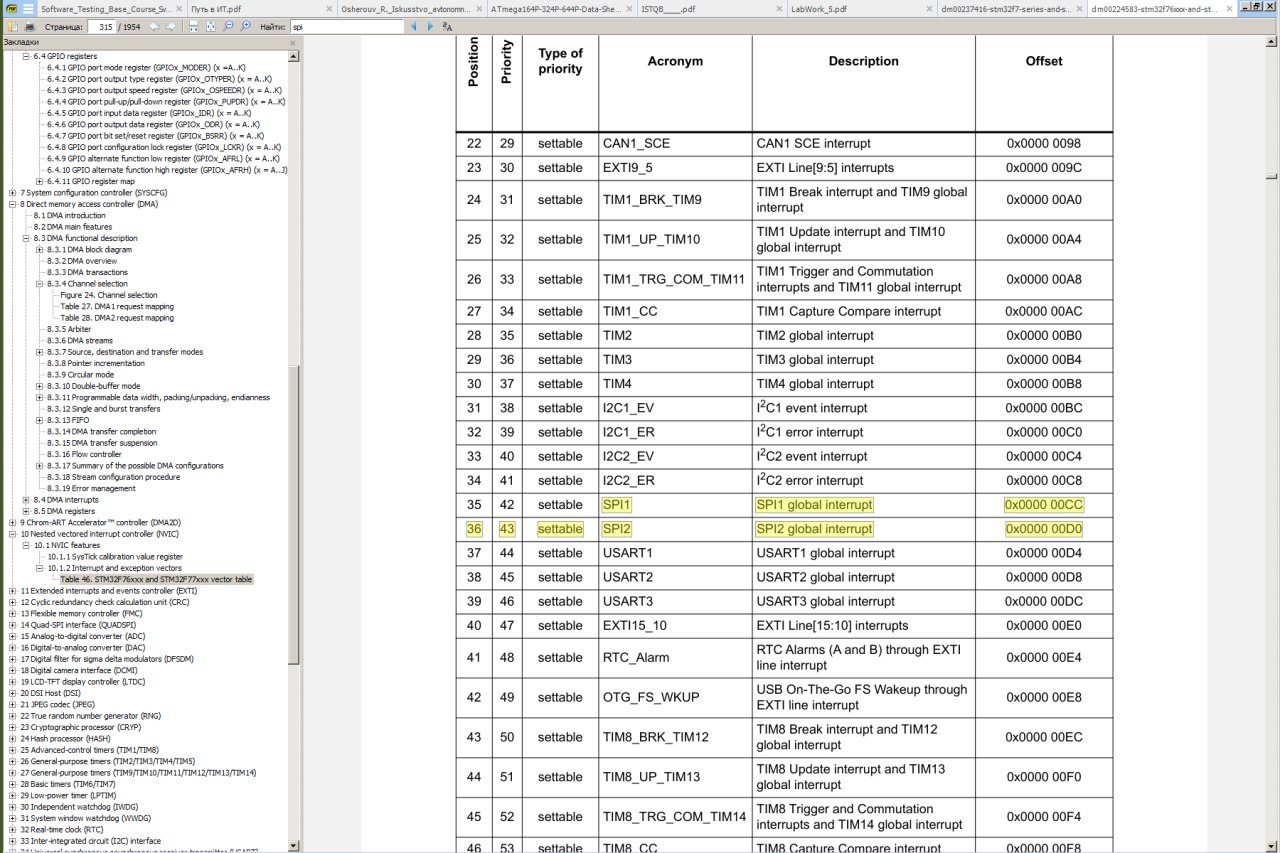This screenshot has width=1280, height=853.
Task: Click the page number input field
Action: (x=101, y=26)
